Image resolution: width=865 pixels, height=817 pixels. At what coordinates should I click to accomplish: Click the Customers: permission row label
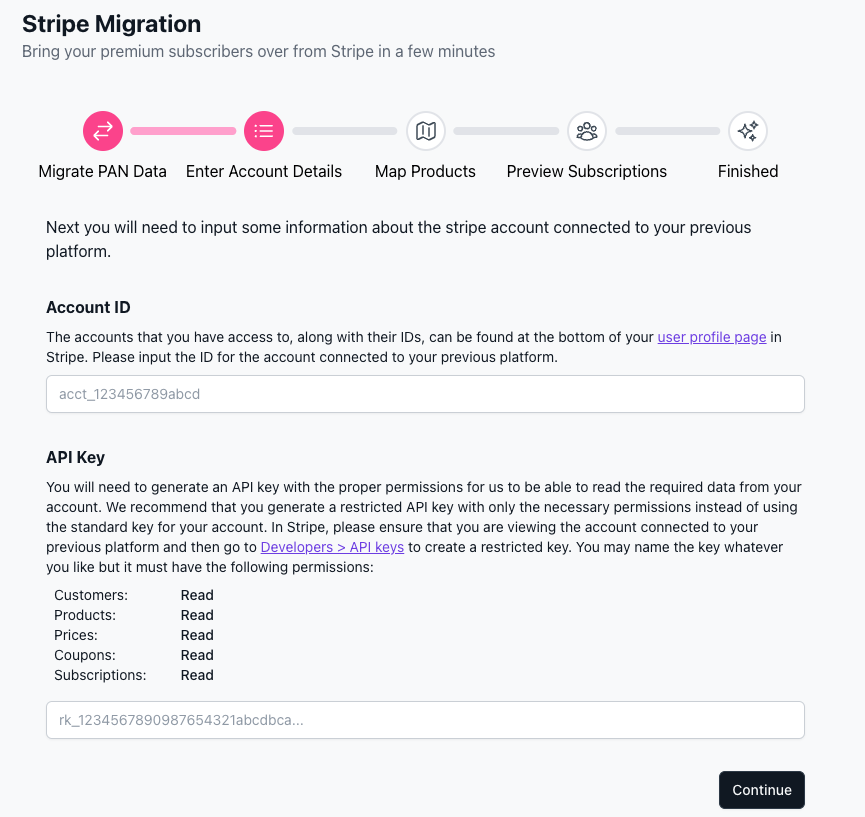click(x=91, y=595)
